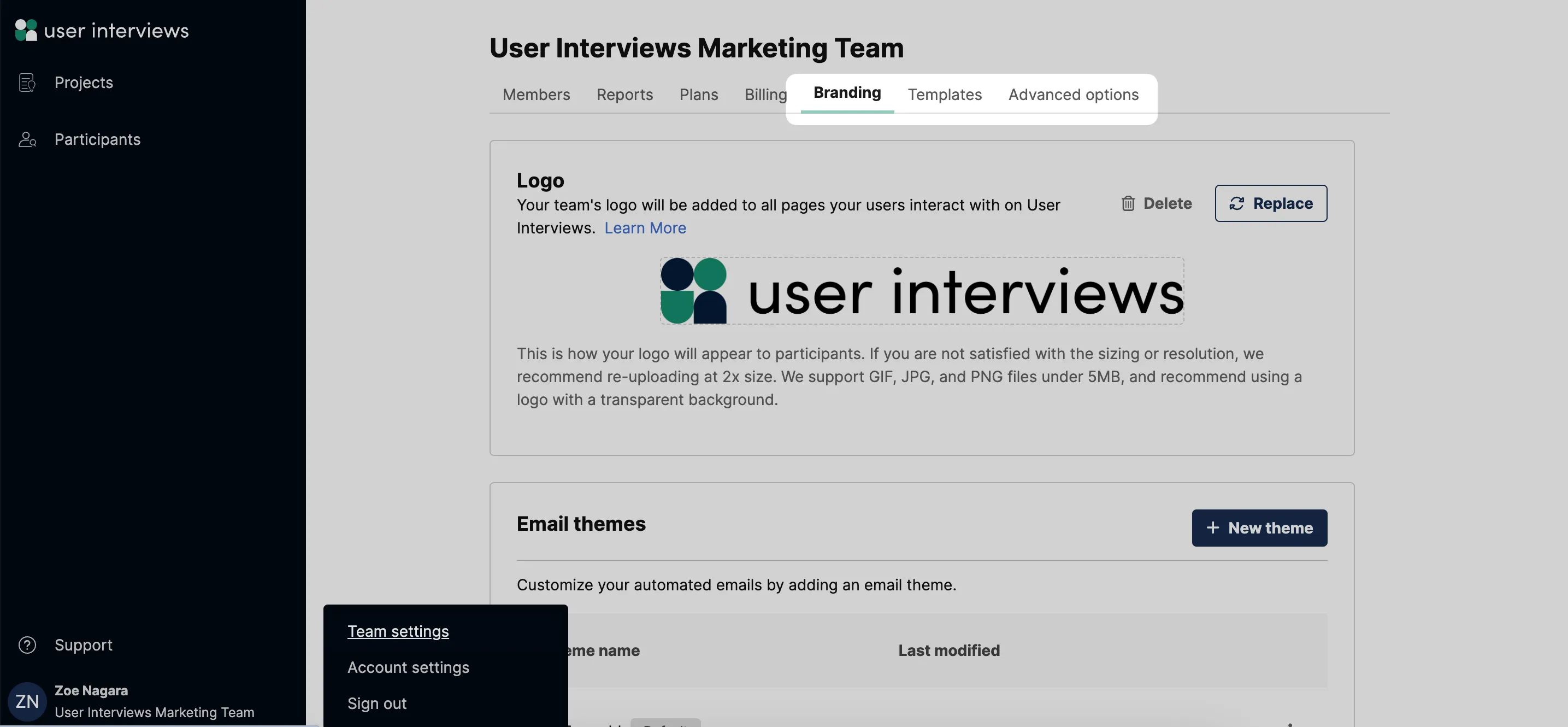The height and width of the screenshot is (727, 1568).
Task: Switch to the Billing tab
Action: 766,95
